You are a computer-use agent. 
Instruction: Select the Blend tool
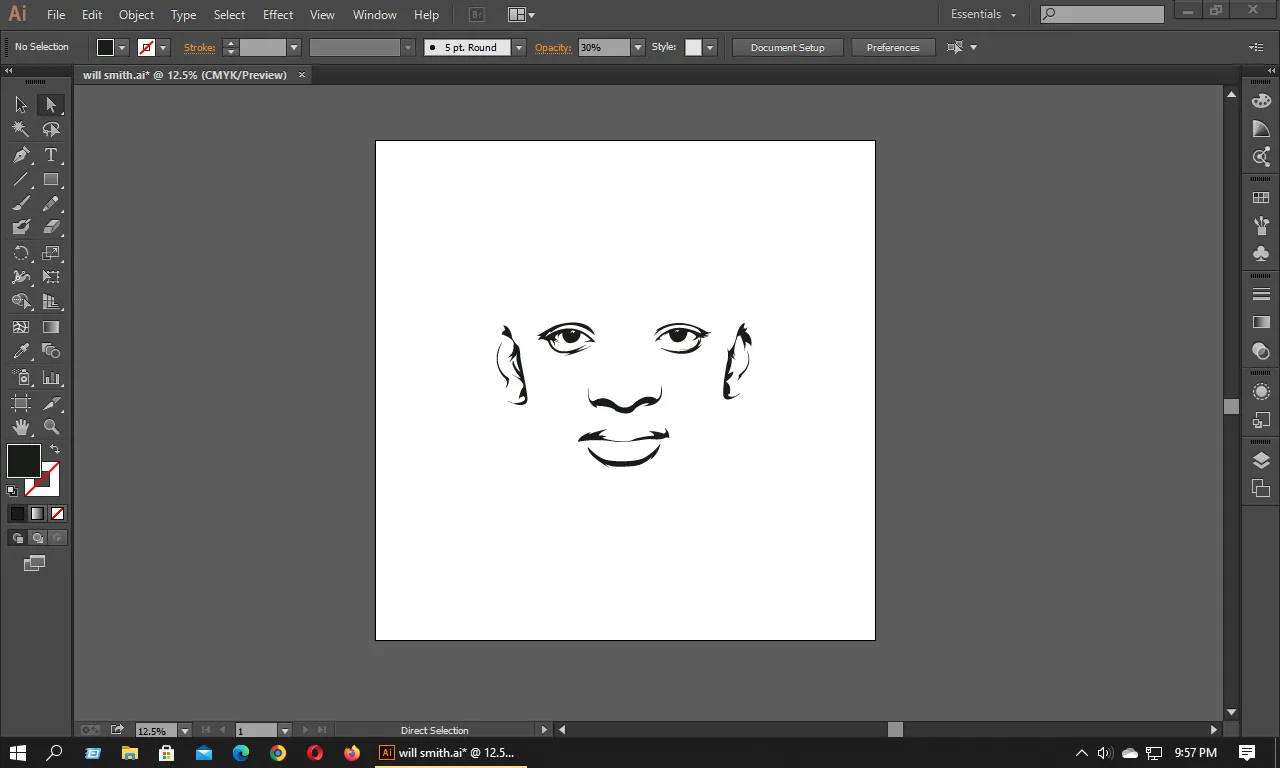pos(51,351)
